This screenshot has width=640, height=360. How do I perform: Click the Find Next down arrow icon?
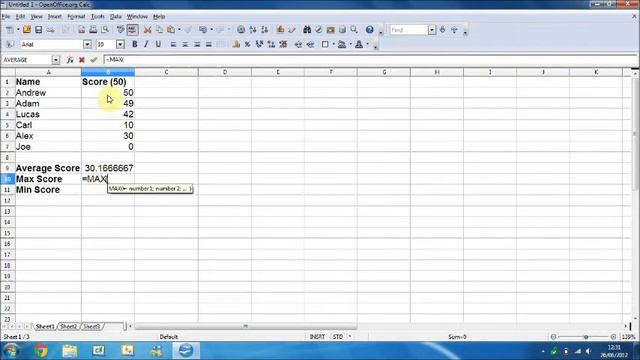point(442,30)
